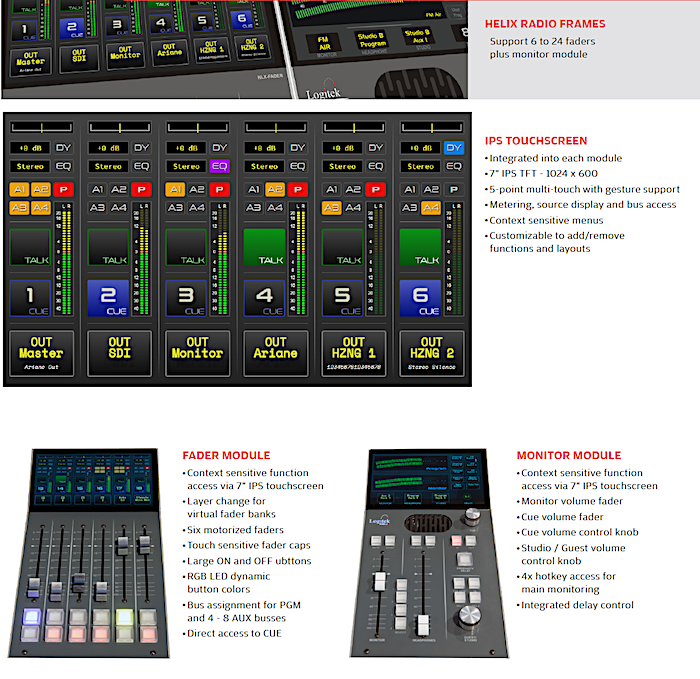Open Stereo mode on channel 3
Viewport: 700px width, 679px height.
186,167
